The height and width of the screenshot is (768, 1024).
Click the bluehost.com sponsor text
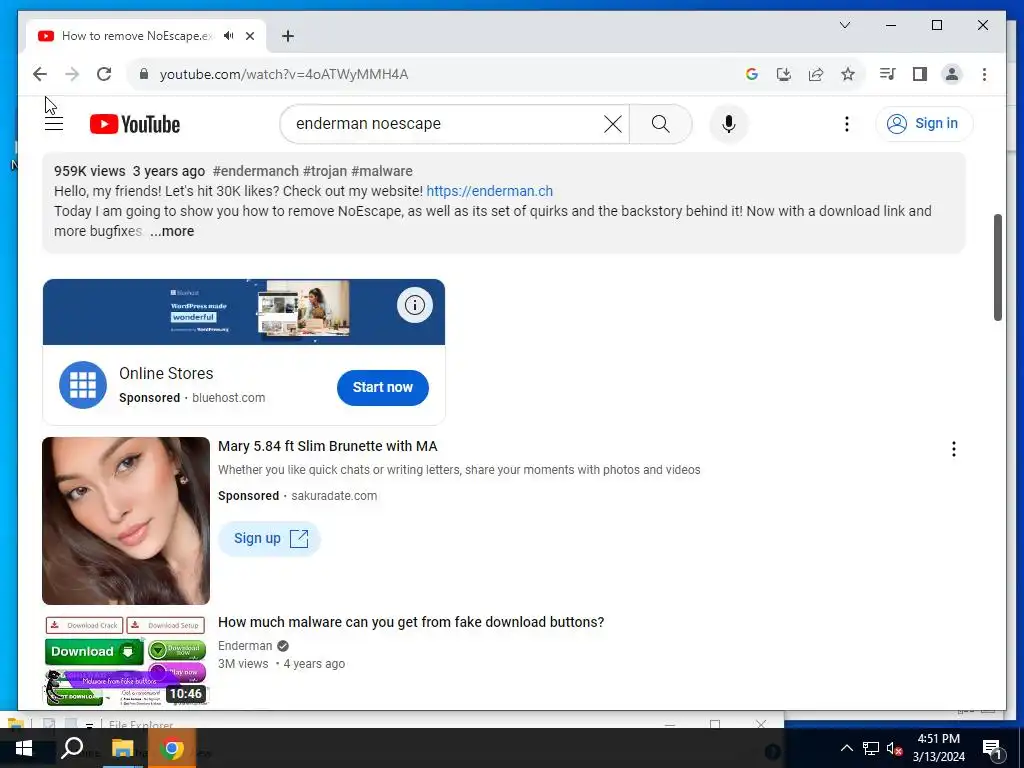coord(229,398)
